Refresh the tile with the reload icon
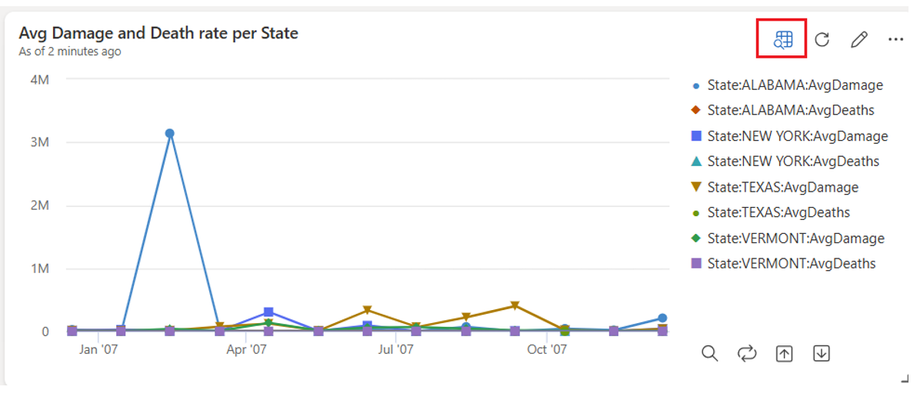 point(822,39)
